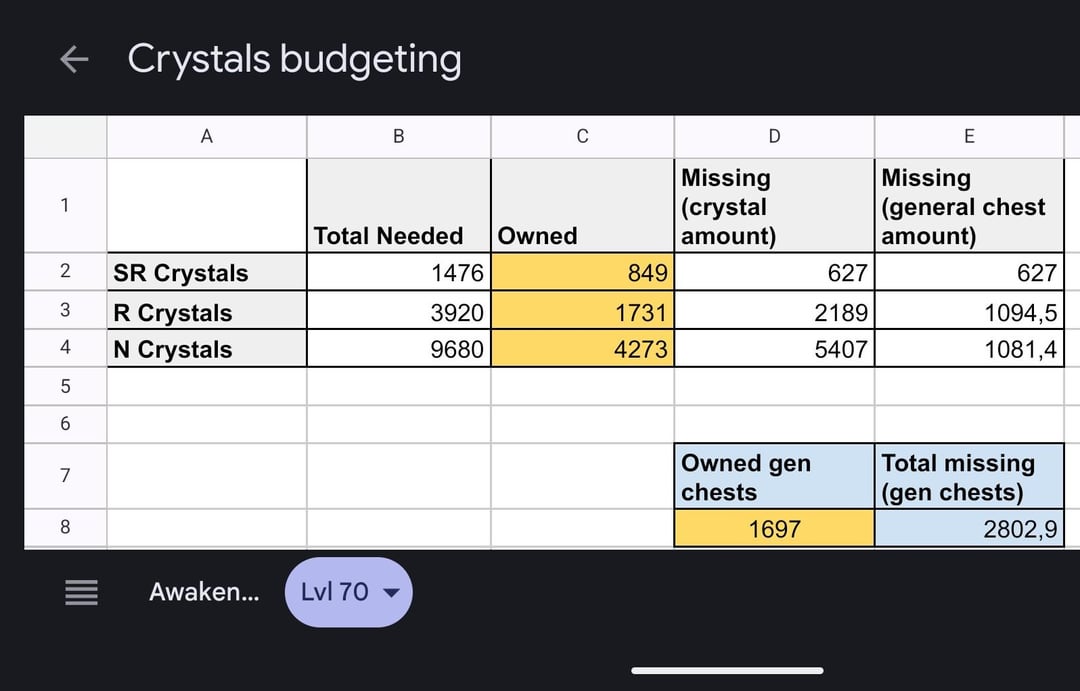This screenshot has height=691, width=1080.
Task: Tap the Crystals budgeting document title
Action: [294, 60]
